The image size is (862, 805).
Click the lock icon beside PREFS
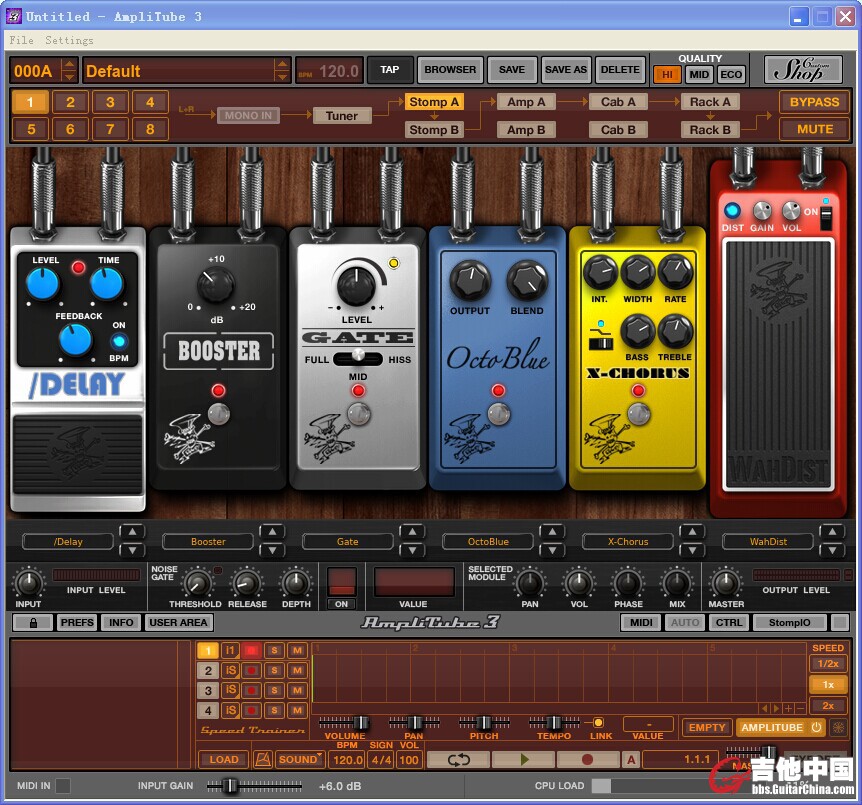33,623
